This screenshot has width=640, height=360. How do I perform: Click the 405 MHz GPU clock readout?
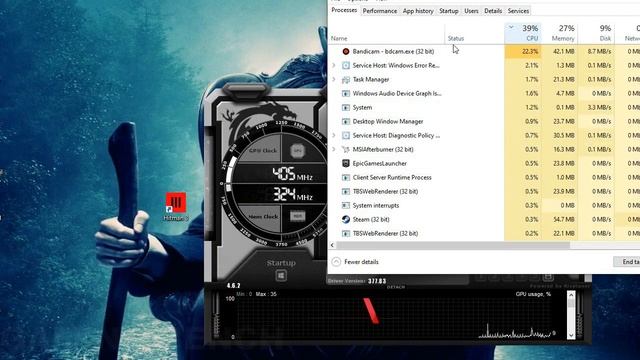(293, 174)
